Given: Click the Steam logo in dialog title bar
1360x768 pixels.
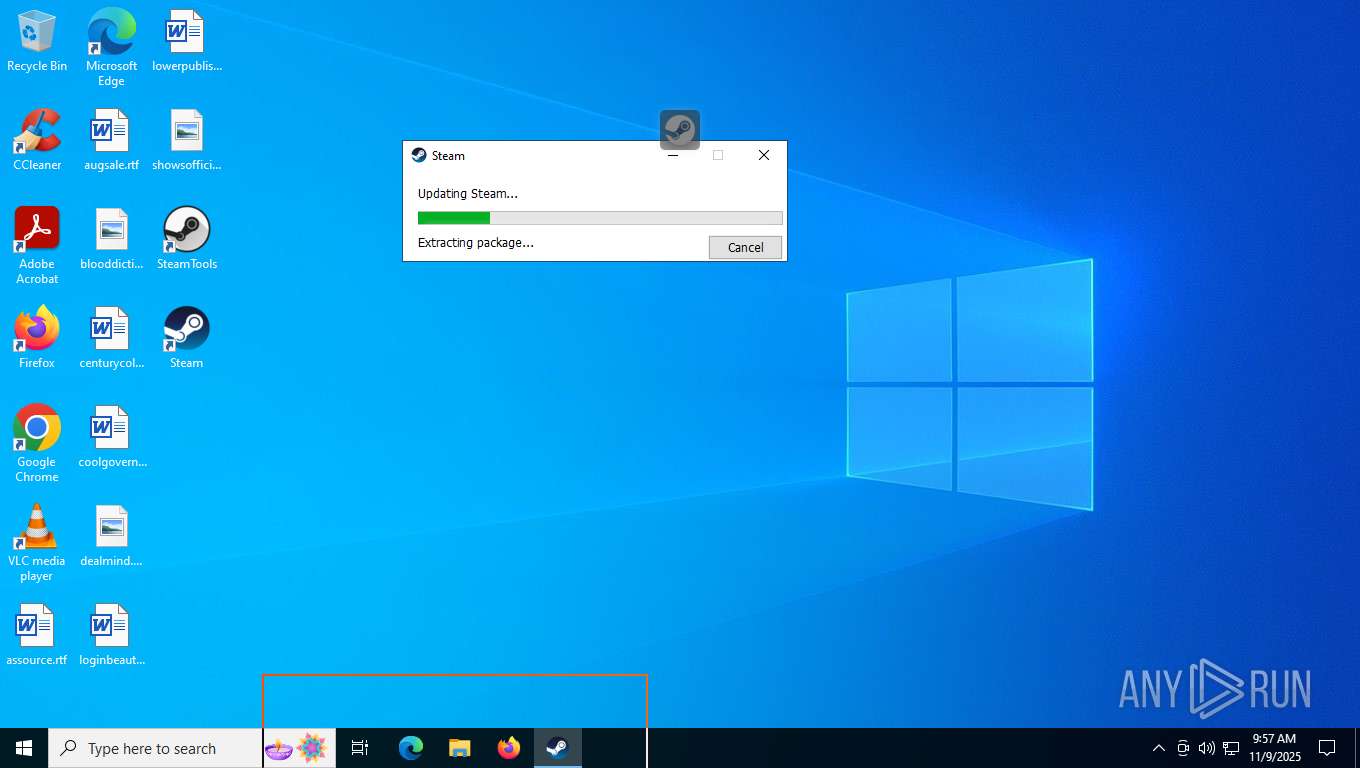Looking at the screenshot, I should pos(419,155).
